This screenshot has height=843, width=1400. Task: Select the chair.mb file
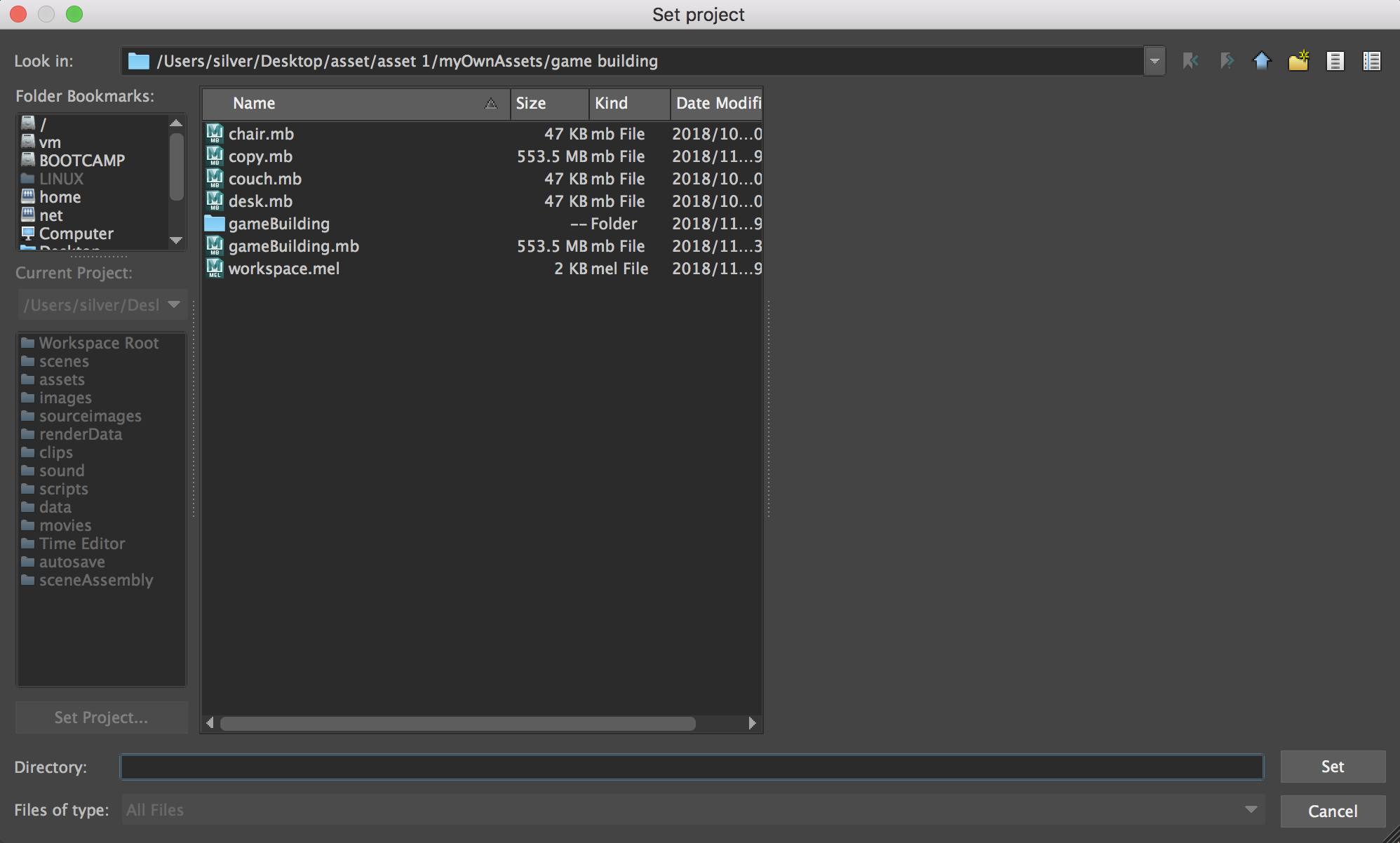pyautogui.click(x=261, y=134)
